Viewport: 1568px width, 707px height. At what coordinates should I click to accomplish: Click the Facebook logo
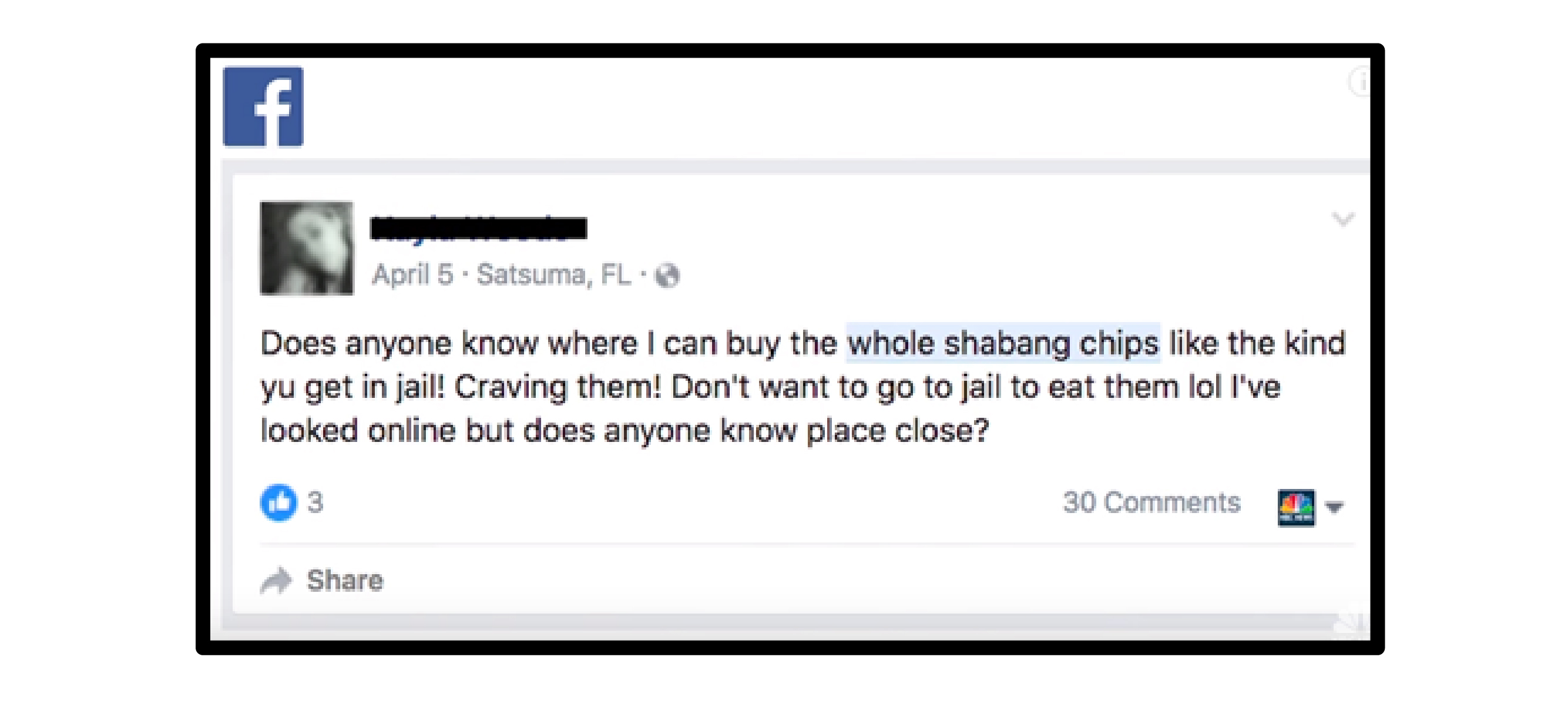[263, 106]
